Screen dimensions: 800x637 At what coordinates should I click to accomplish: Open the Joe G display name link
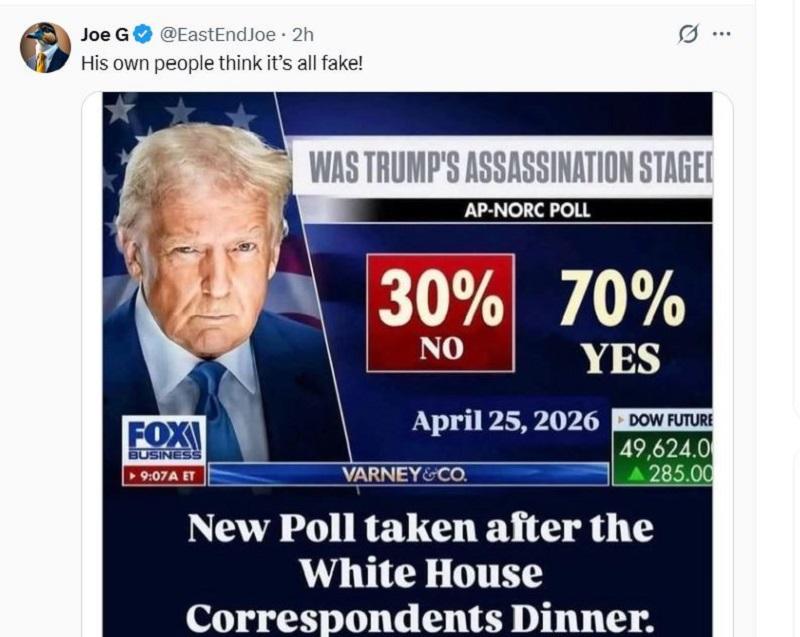tap(104, 35)
